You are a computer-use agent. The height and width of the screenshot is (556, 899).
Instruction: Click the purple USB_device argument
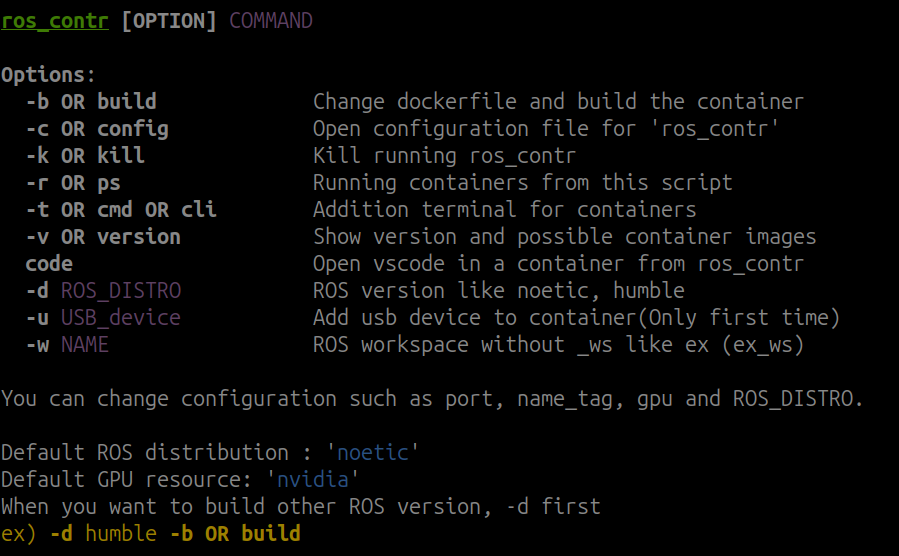pyautogui.click(x=121, y=318)
